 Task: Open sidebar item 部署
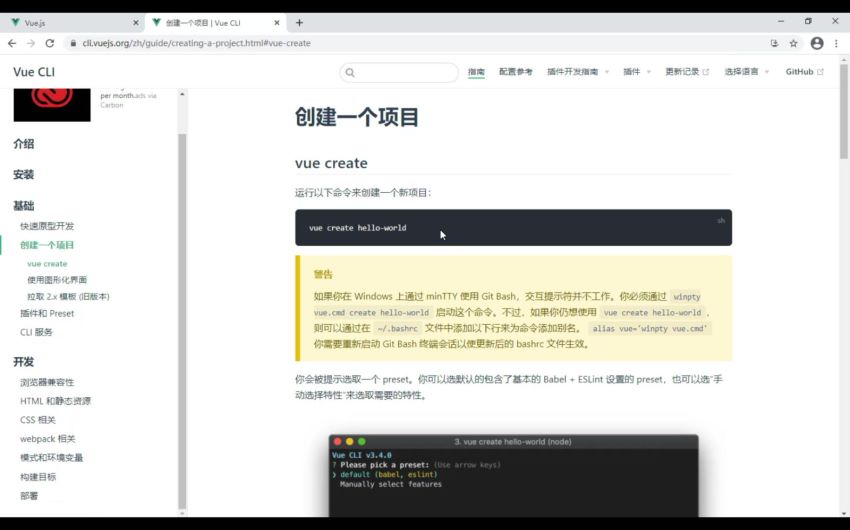point(29,496)
